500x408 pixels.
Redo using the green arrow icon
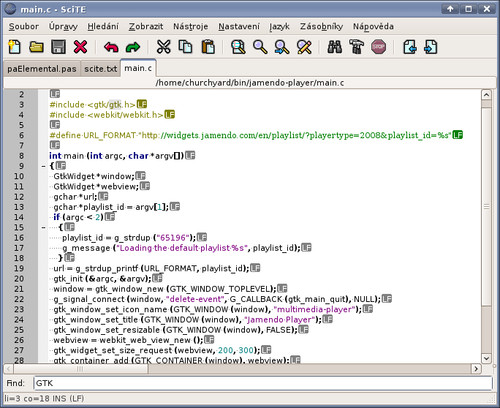(133, 47)
